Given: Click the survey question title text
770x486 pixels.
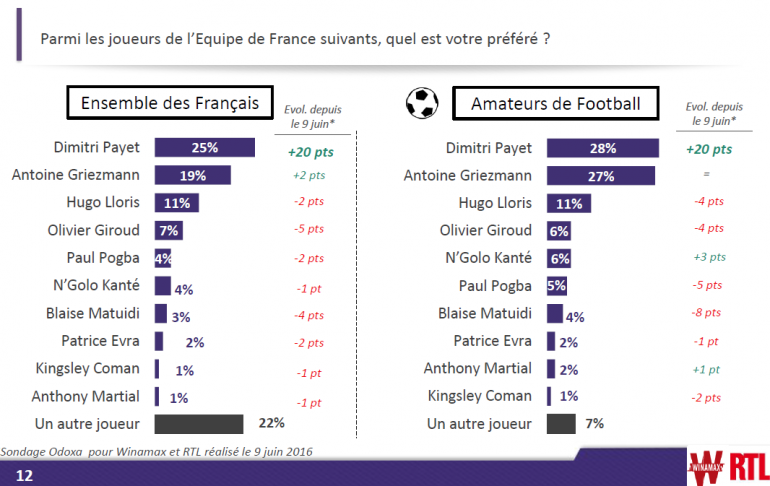Looking at the screenshot, I should pyautogui.click(x=294, y=41).
